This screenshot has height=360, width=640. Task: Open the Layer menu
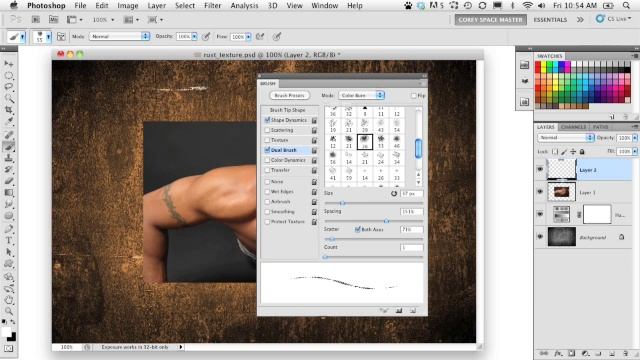tap(156, 6)
